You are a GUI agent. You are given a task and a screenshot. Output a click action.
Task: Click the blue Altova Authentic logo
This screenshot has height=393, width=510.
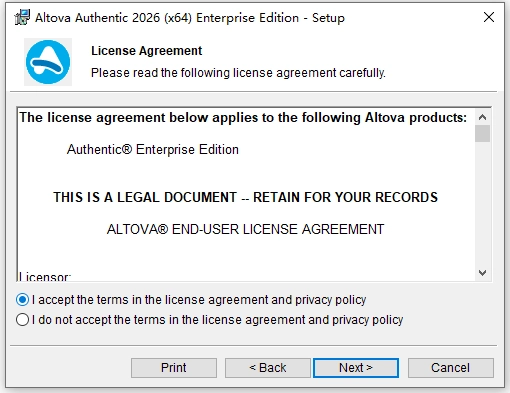pyautogui.click(x=48, y=62)
